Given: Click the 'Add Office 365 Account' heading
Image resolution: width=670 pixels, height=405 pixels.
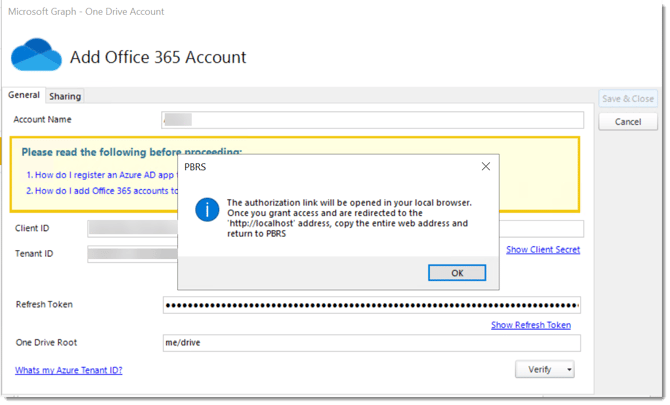Looking at the screenshot, I should 158,57.
